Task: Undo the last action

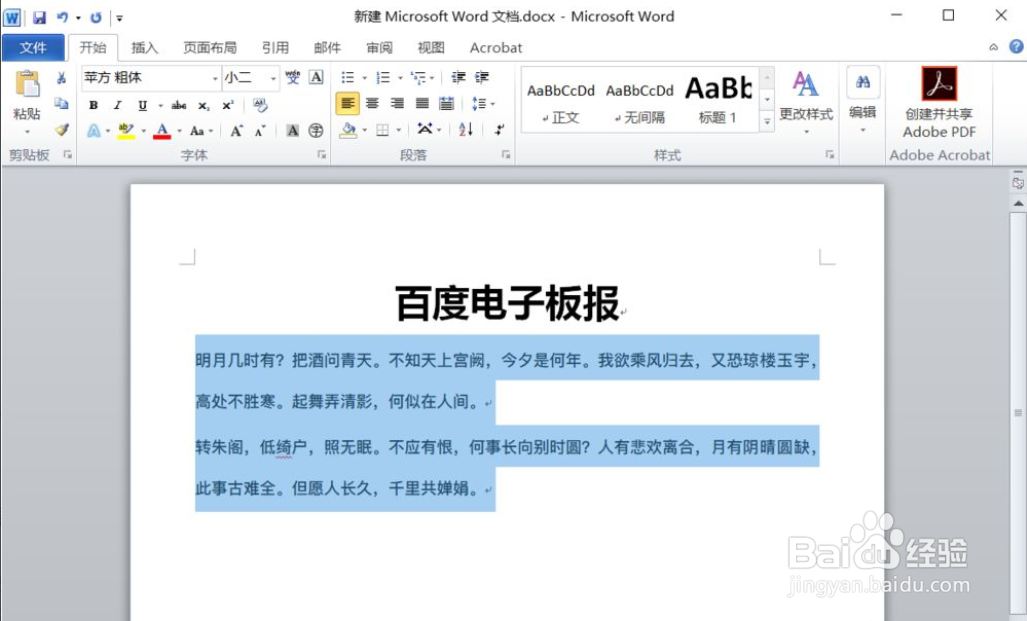Action: click(62, 18)
